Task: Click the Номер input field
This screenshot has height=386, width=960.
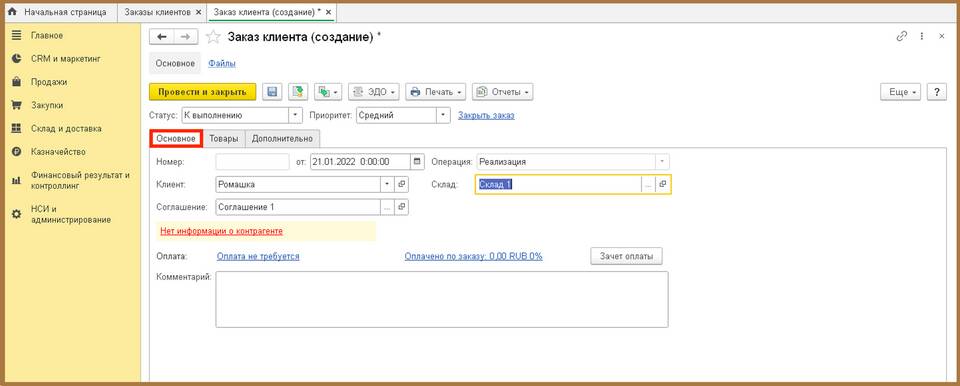Action: 252,162
